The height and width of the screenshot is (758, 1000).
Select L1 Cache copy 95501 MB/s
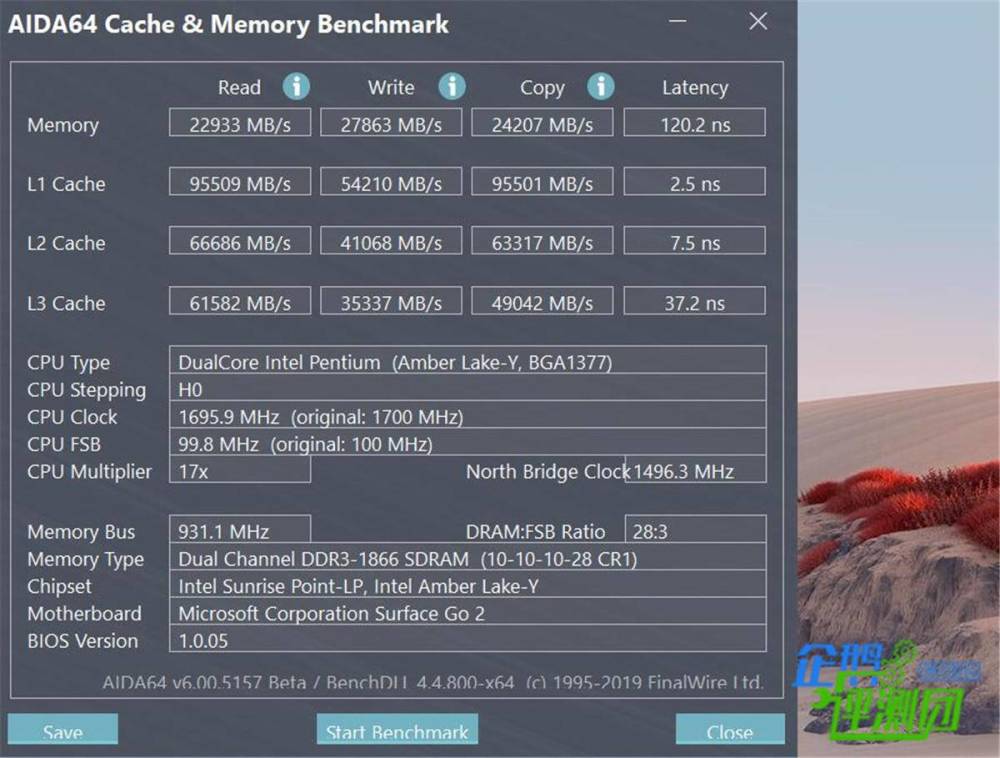pyautogui.click(x=542, y=182)
